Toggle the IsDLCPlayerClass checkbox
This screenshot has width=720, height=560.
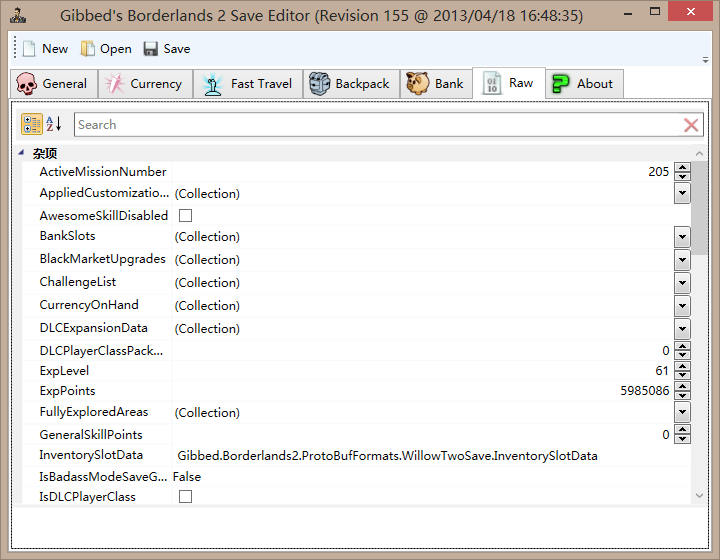pyautogui.click(x=186, y=496)
